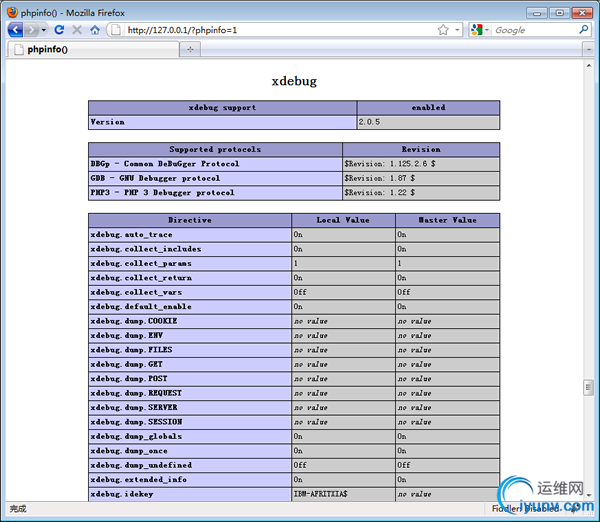Screen dimensions: 600x522
Task: Click the xdebug heading
Action: [x=294, y=81]
